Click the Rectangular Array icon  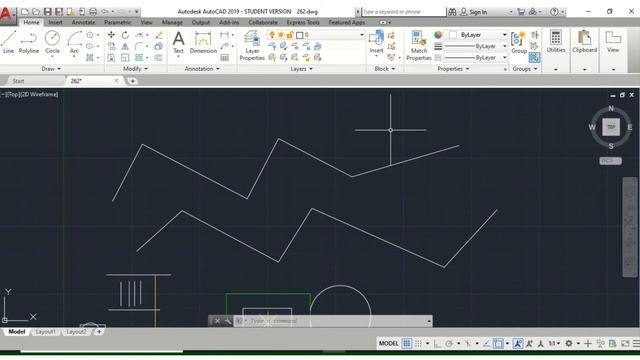point(139,58)
